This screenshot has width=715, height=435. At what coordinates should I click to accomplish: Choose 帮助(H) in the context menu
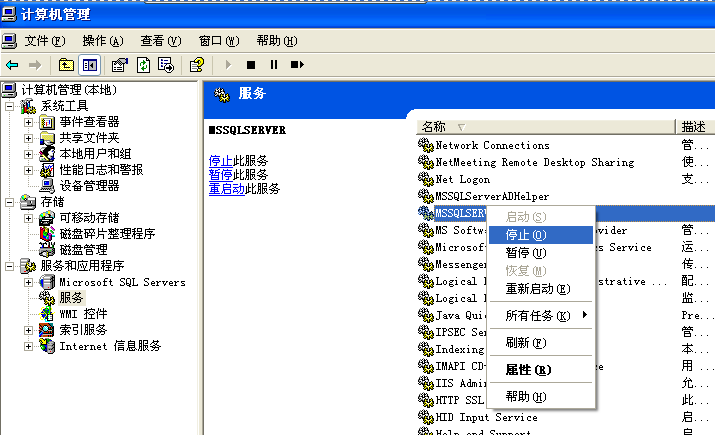pyautogui.click(x=541, y=397)
